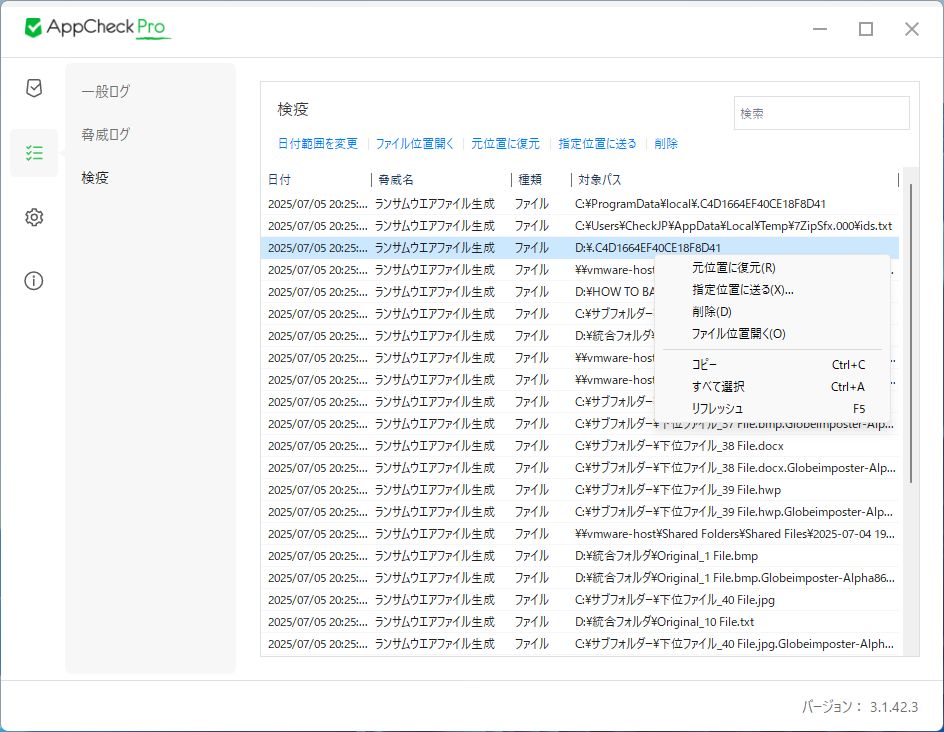944x732 pixels.
Task: Open the information circle icon
Action: pyautogui.click(x=34, y=280)
